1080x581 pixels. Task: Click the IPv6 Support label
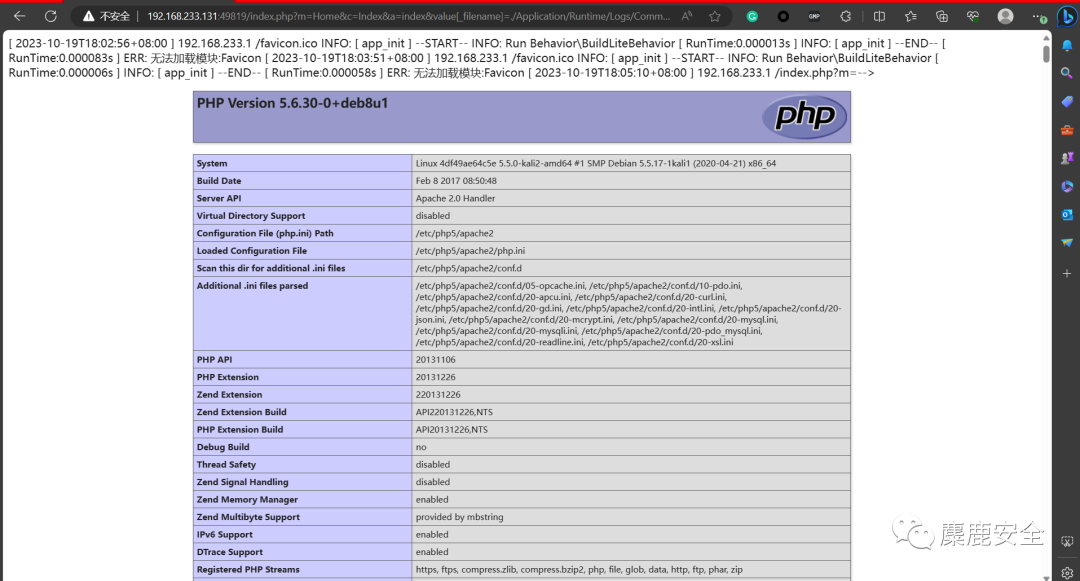(225, 534)
